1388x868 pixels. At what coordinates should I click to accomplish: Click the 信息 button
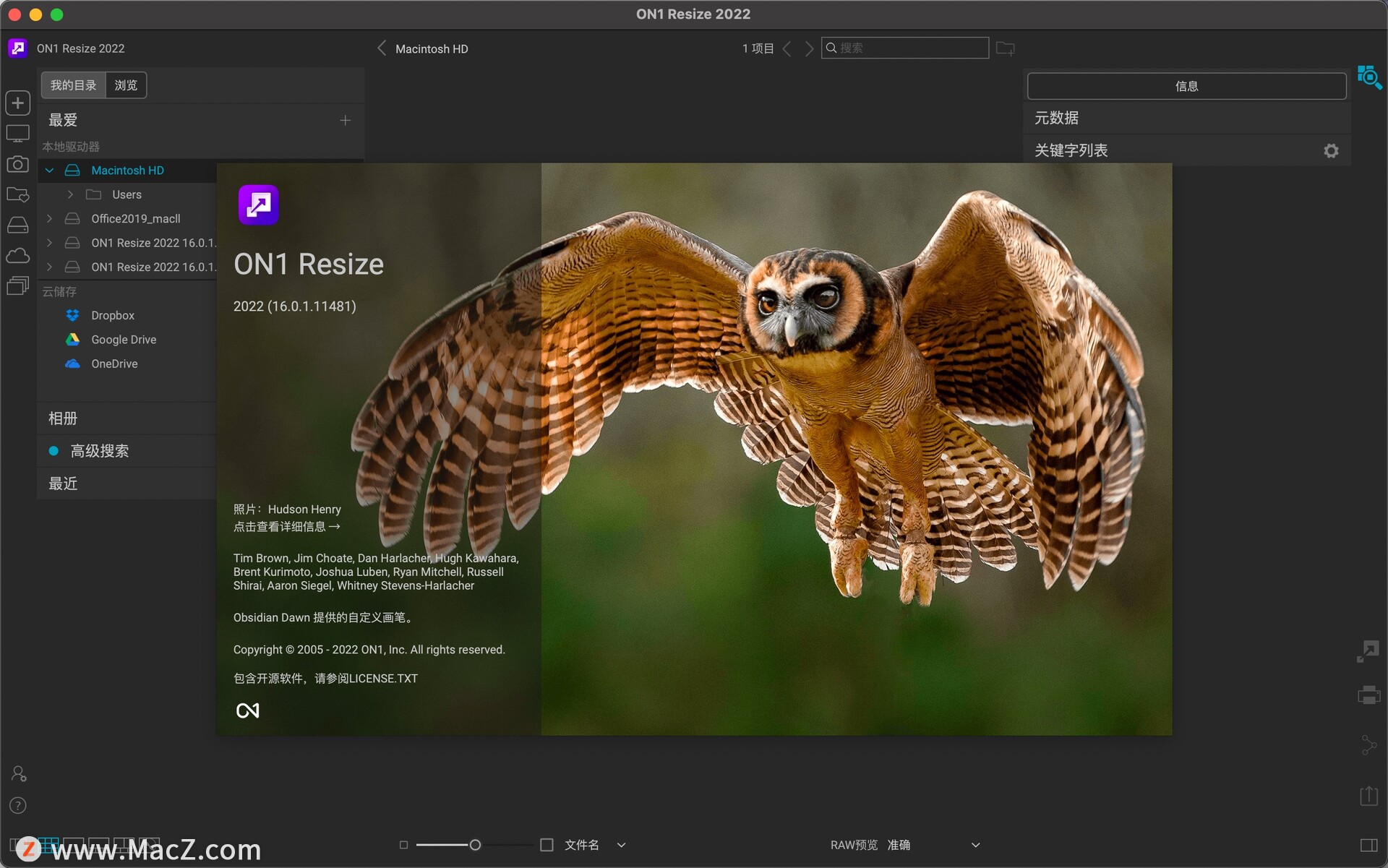tap(1187, 86)
